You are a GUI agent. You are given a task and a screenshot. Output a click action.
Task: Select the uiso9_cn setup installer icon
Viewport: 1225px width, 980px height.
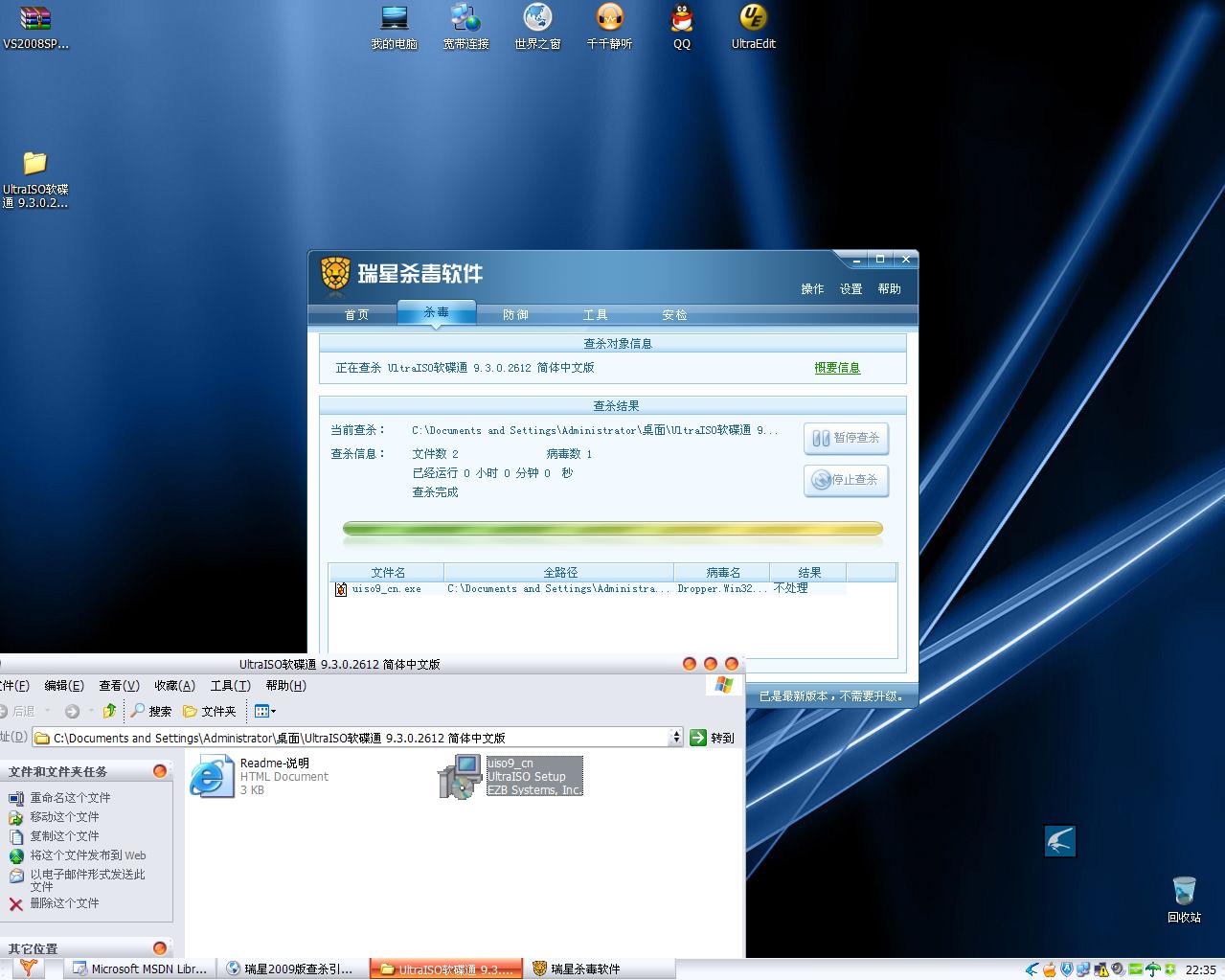point(460,776)
